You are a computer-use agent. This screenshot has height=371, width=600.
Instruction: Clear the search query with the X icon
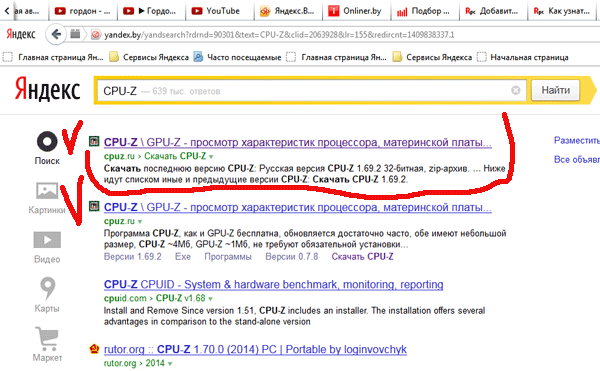coord(515,90)
